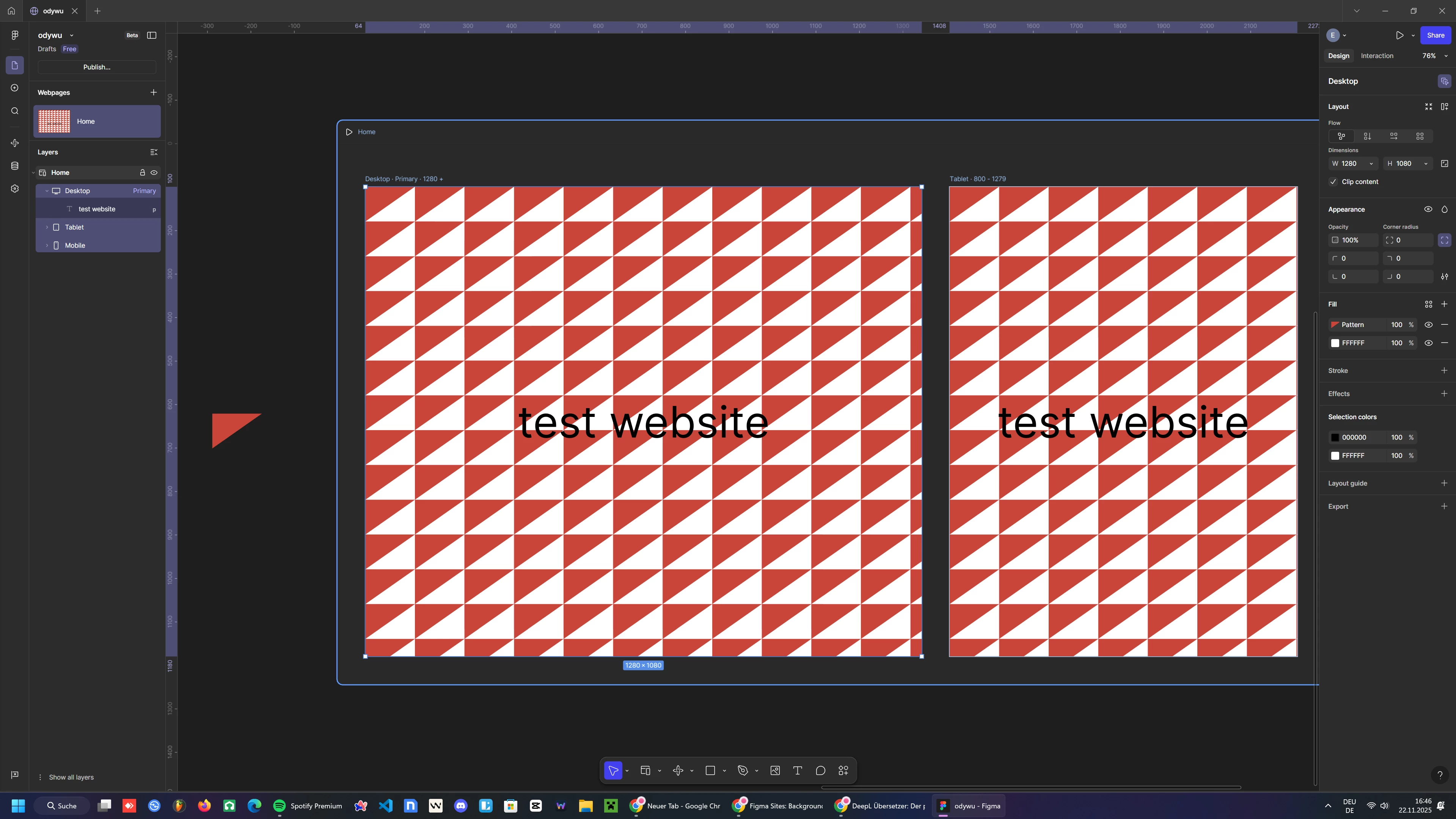Toggle visibility of Home layer
The height and width of the screenshot is (819, 1456).
click(154, 172)
